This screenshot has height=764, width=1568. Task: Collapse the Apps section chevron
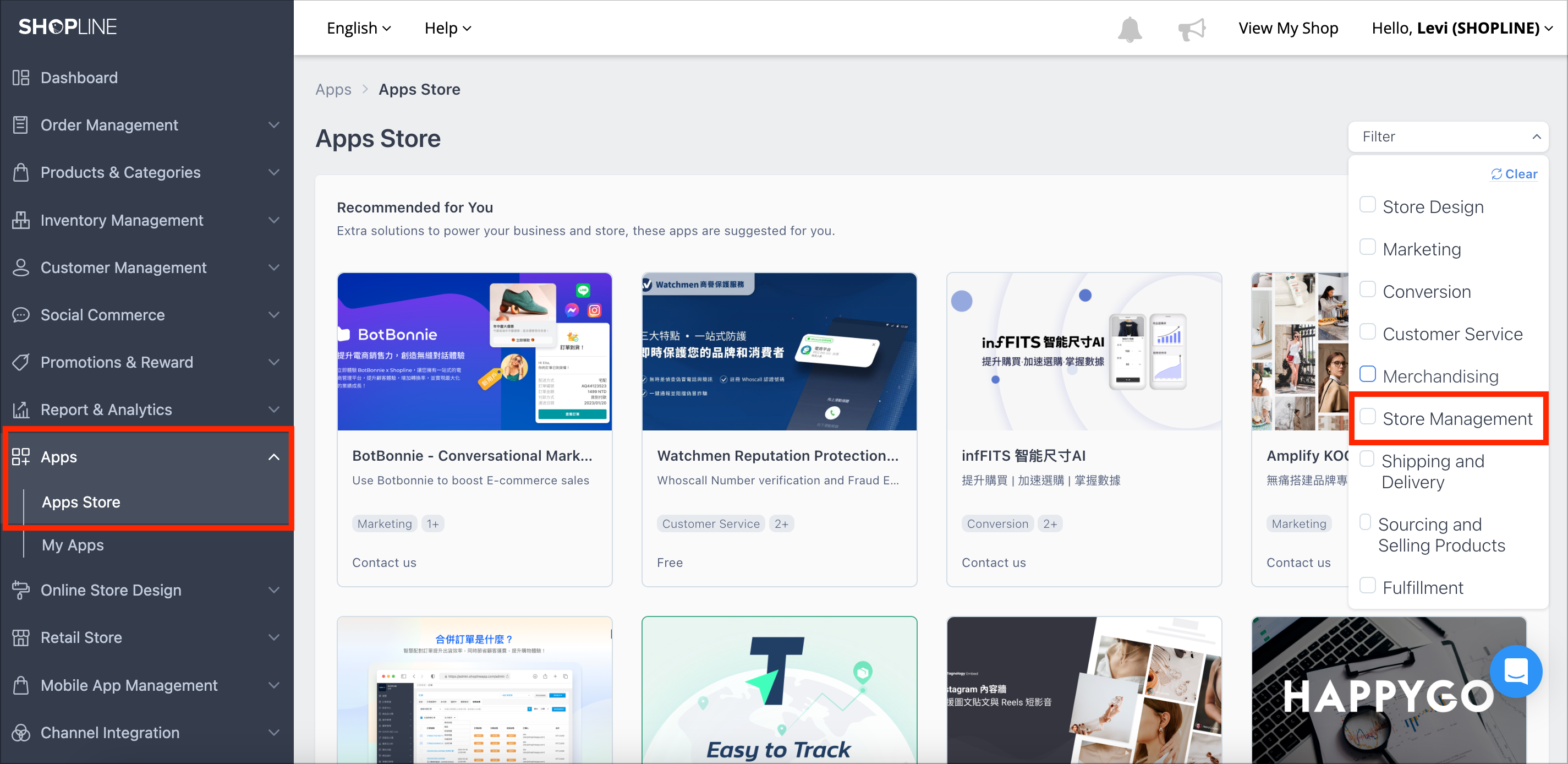pyautogui.click(x=274, y=456)
